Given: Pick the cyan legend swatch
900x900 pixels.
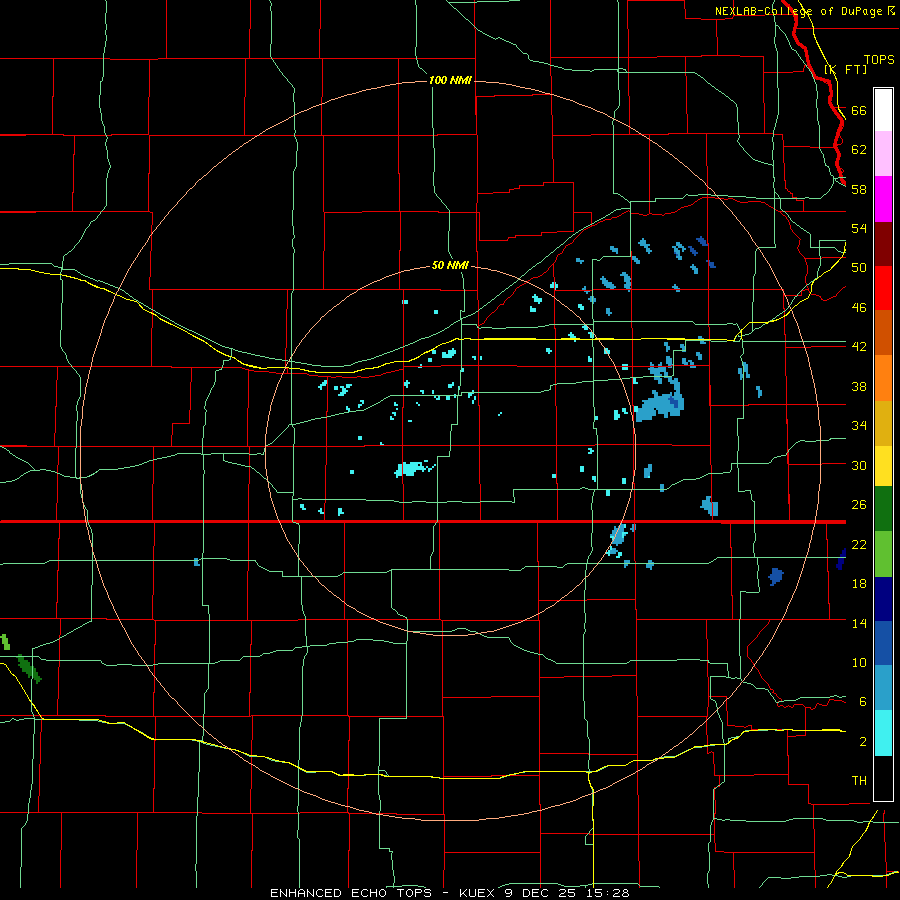Looking at the screenshot, I should [x=883, y=733].
